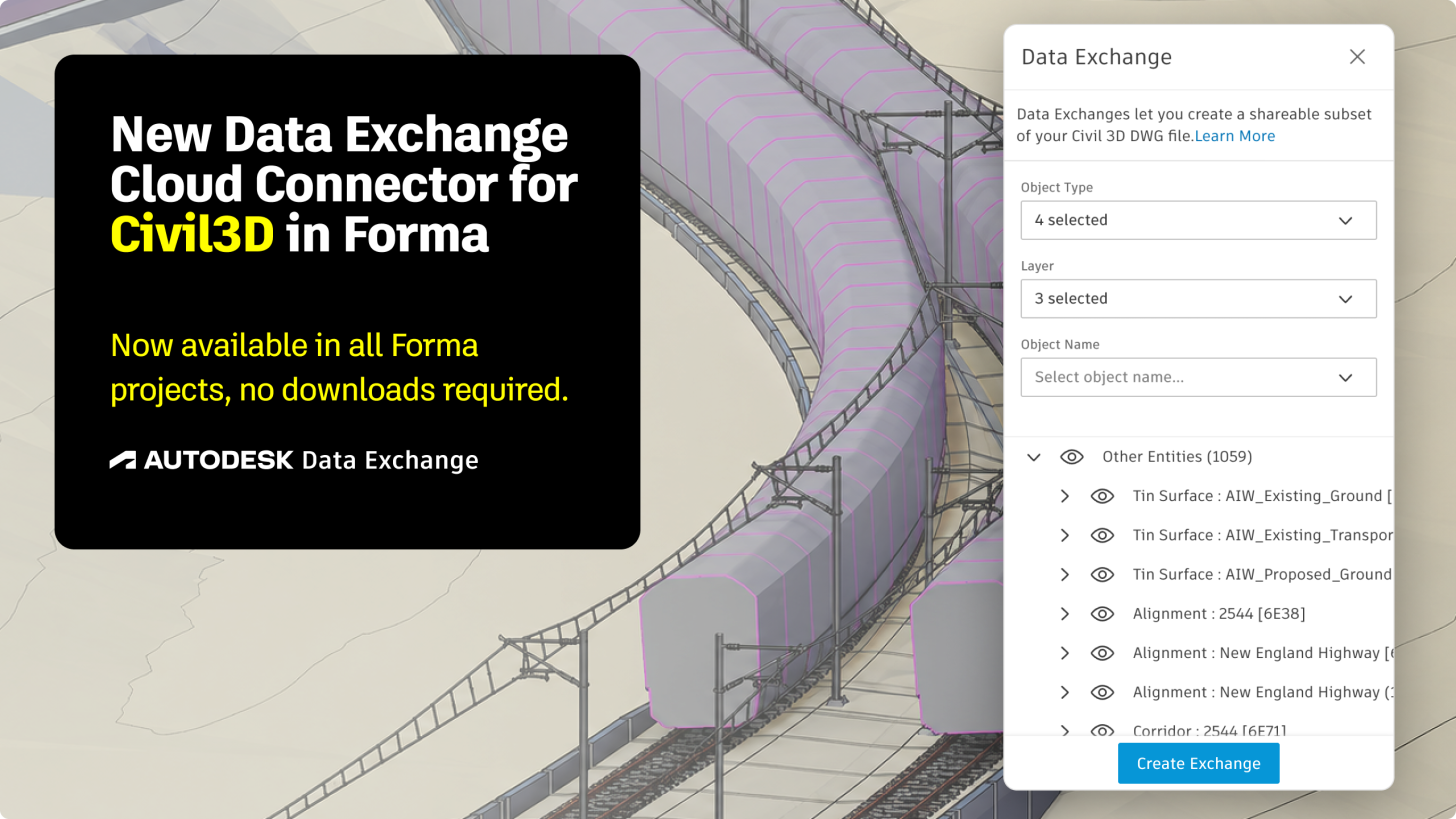Viewport: 1456px width, 819px height.
Task: Toggle eye icon for second New England Highway alignment
Action: (x=1102, y=692)
